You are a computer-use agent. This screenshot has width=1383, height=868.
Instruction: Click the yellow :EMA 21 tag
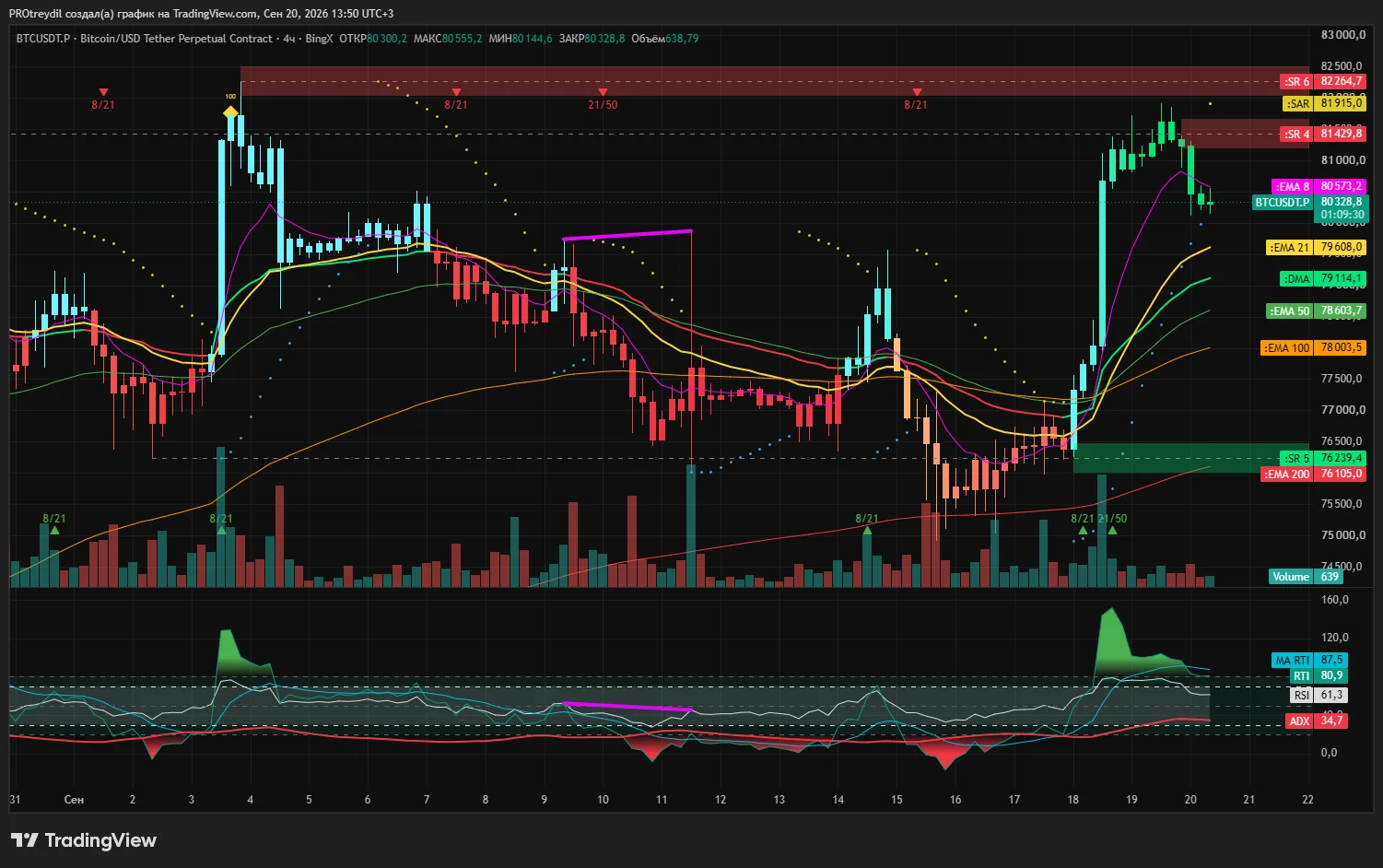(x=1289, y=248)
